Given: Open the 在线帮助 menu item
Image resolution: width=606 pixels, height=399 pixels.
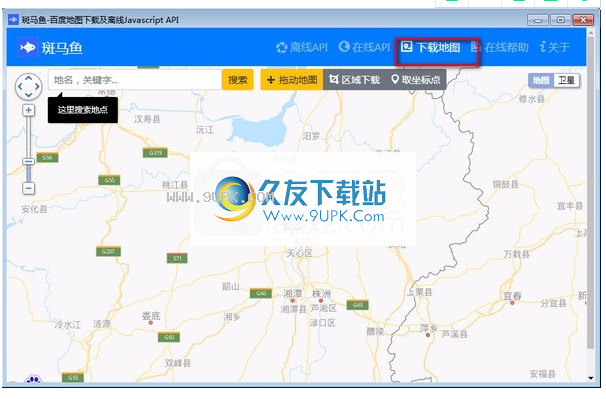Looking at the screenshot, I should [500, 48].
